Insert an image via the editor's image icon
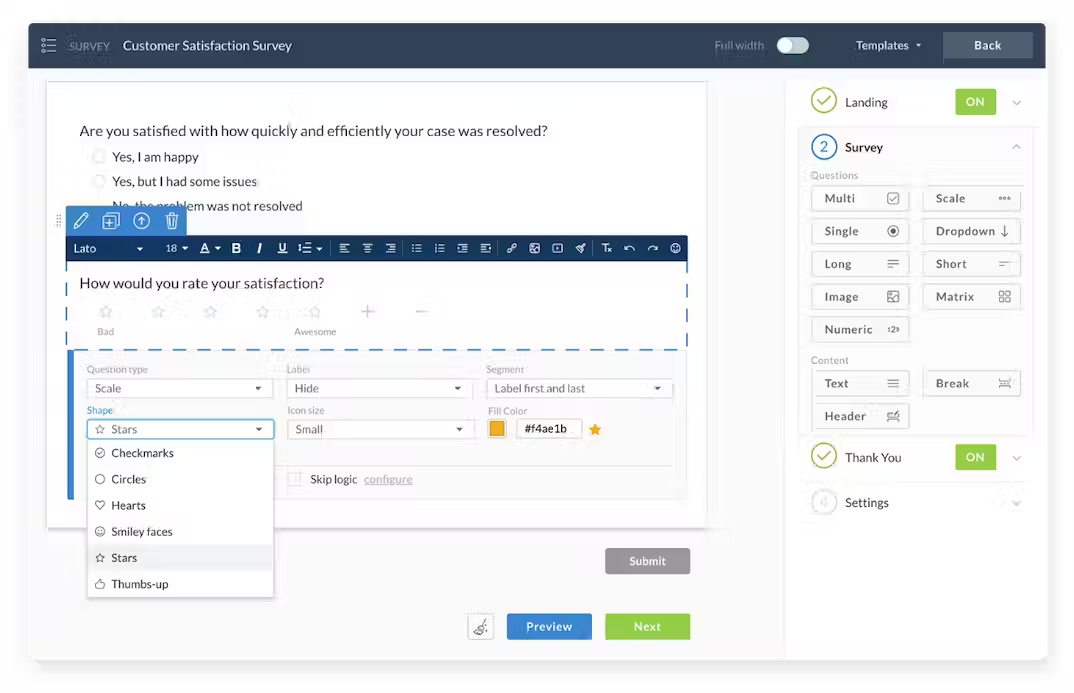This screenshot has width=1074, height=693. click(534, 247)
